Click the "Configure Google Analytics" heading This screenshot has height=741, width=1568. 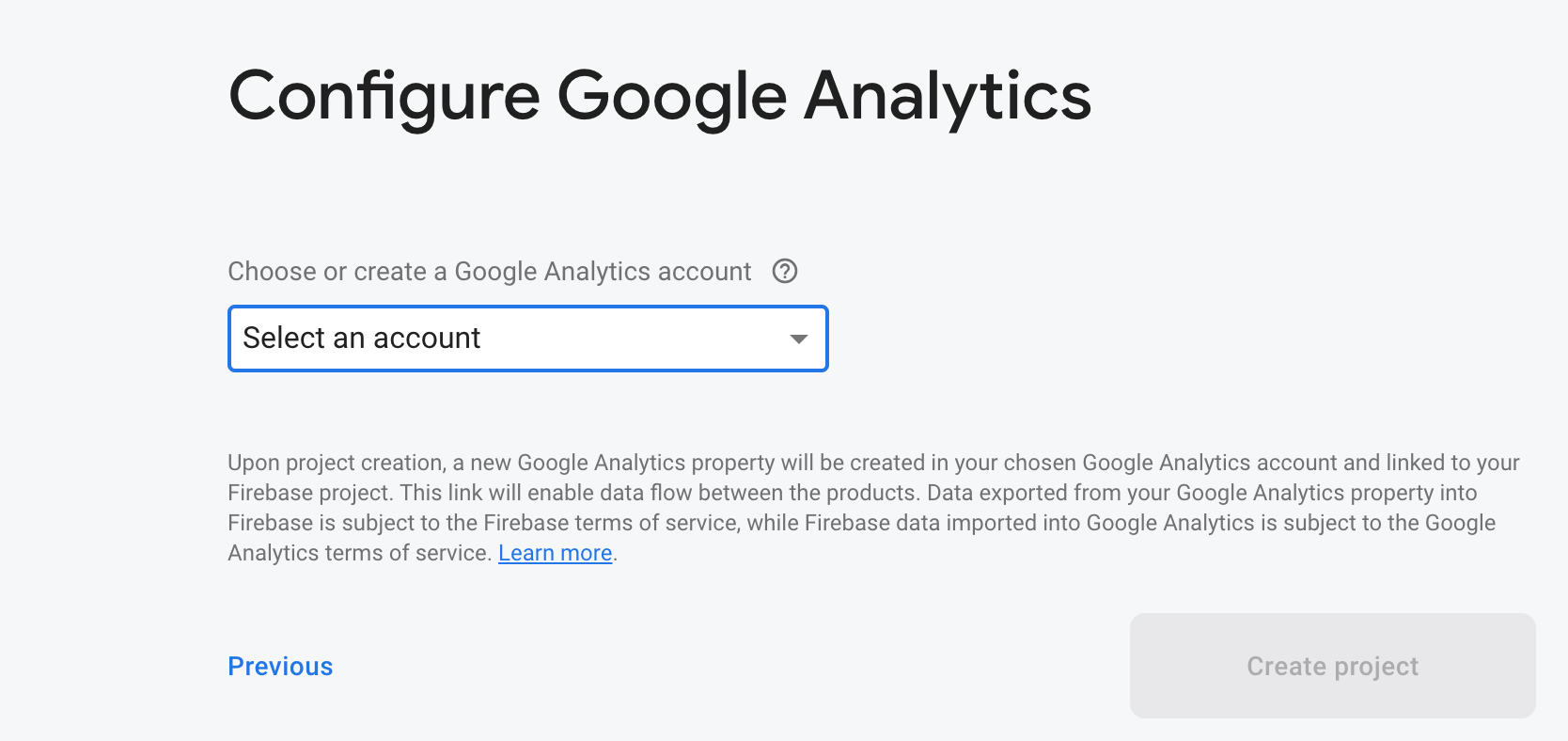(x=659, y=97)
